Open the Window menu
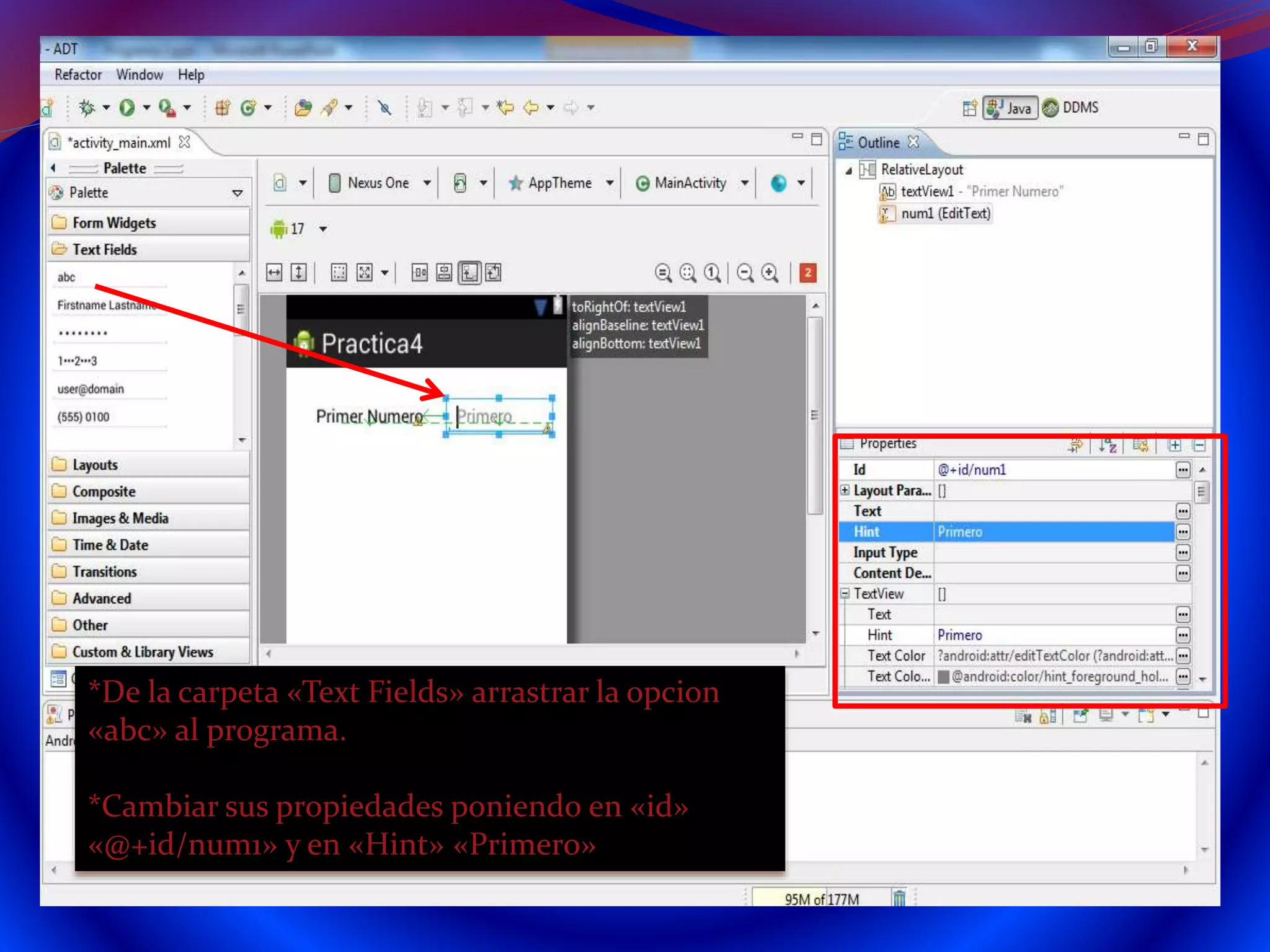1270x952 pixels. pyautogui.click(x=140, y=75)
